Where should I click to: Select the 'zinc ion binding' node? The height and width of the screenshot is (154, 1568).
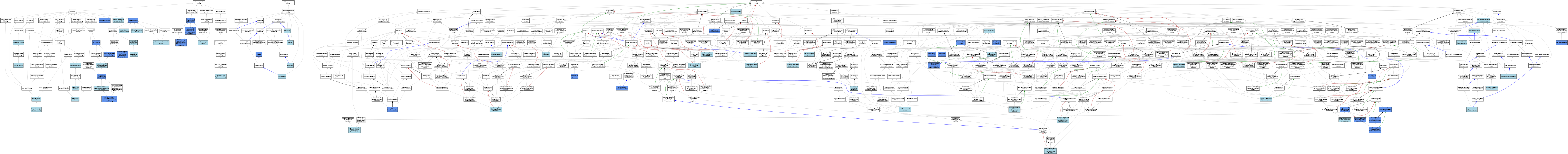[x=18, y=65]
